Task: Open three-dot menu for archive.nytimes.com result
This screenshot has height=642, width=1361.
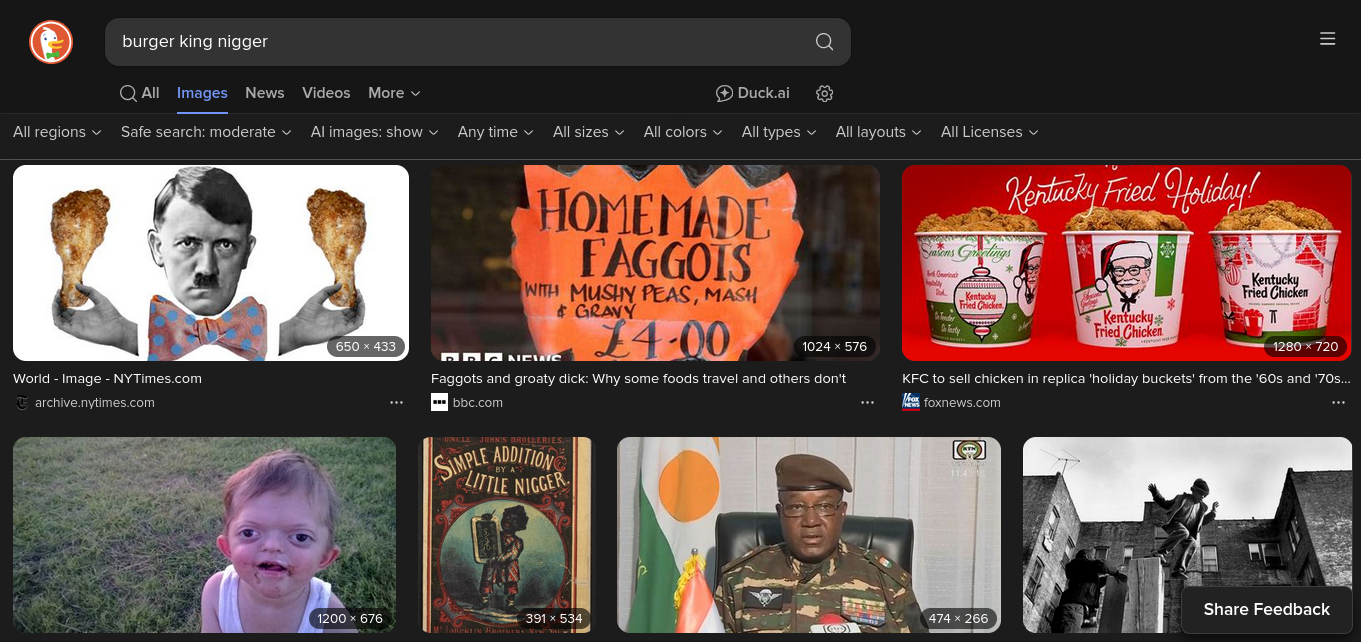Action: [396, 403]
